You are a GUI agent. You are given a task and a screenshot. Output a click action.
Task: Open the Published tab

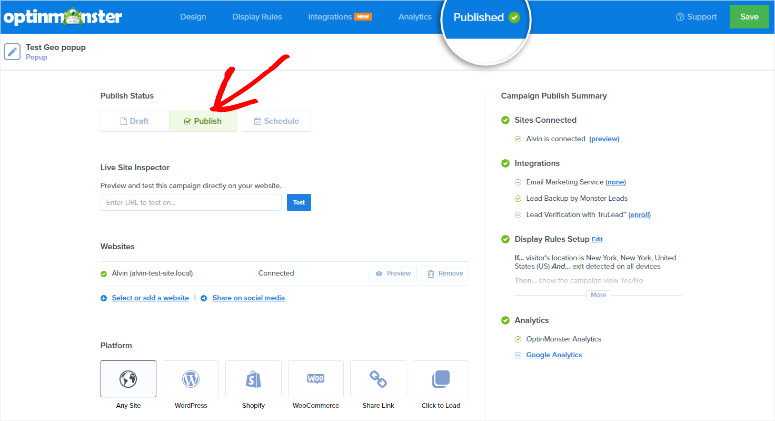point(486,17)
